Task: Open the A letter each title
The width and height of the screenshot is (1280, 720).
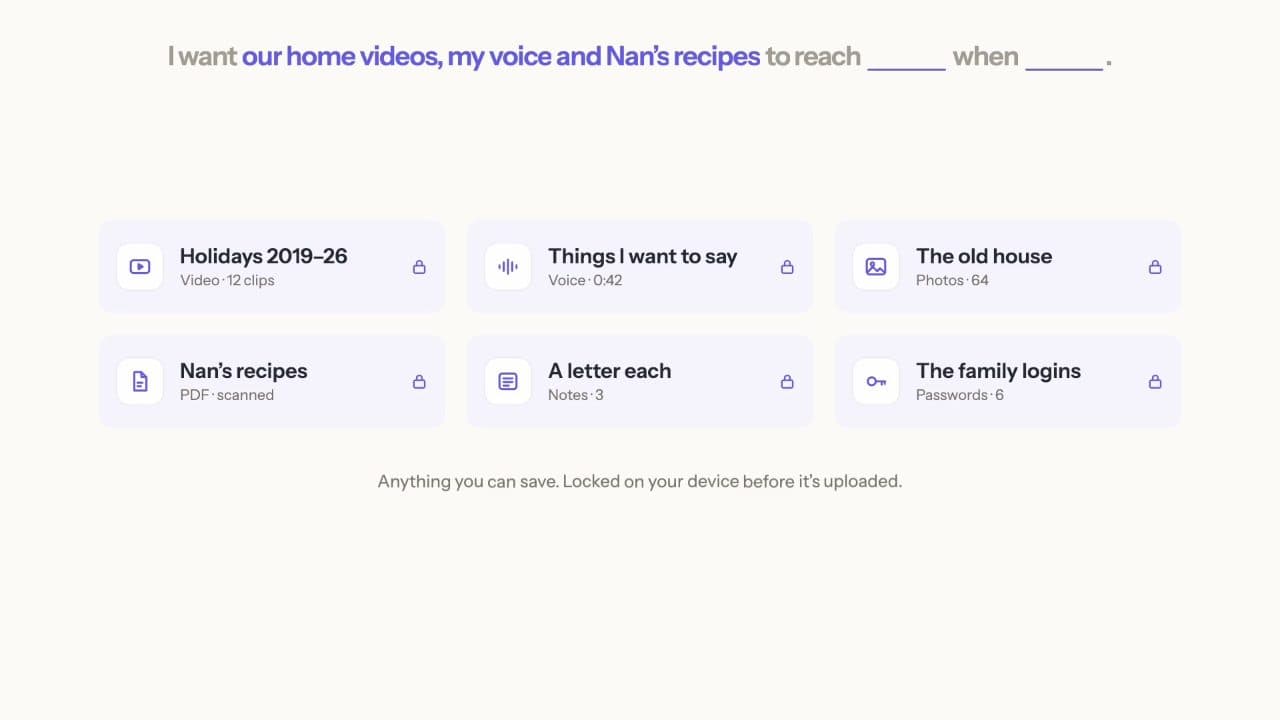Action: click(x=610, y=371)
